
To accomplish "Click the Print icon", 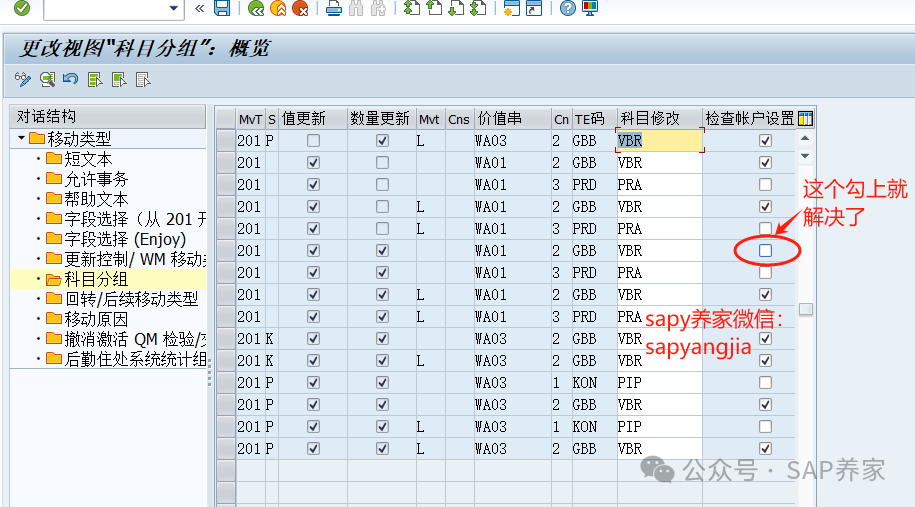I will pos(334,8).
